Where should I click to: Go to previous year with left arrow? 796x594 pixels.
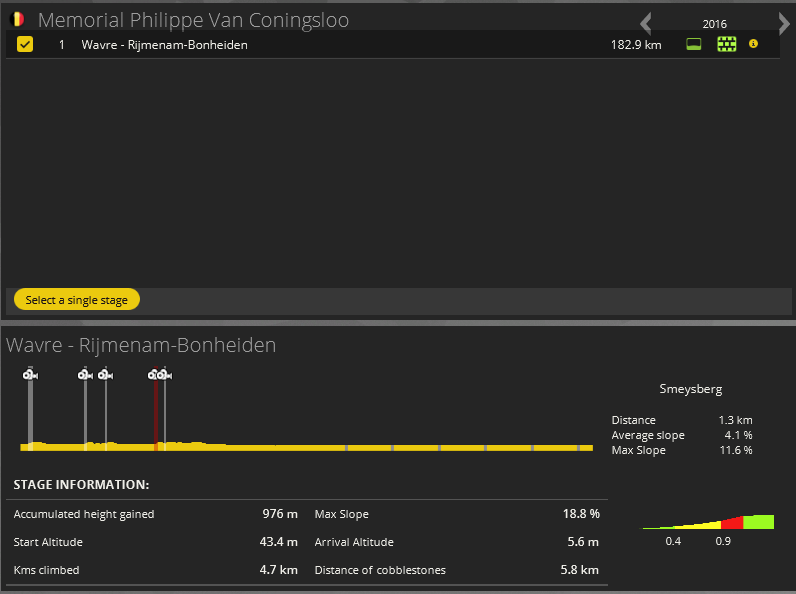pos(646,24)
